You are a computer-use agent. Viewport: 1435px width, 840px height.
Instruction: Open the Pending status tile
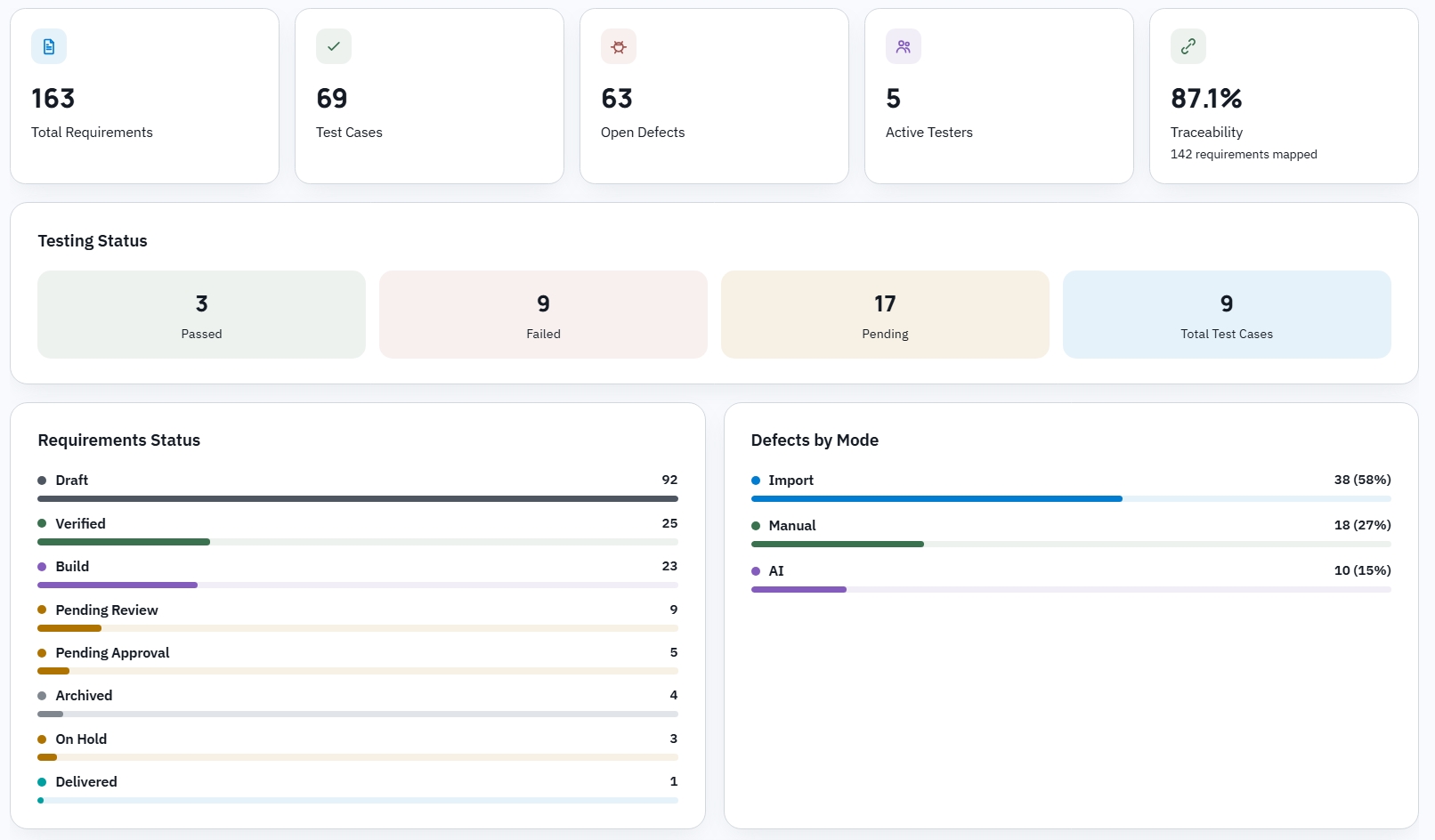[885, 314]
